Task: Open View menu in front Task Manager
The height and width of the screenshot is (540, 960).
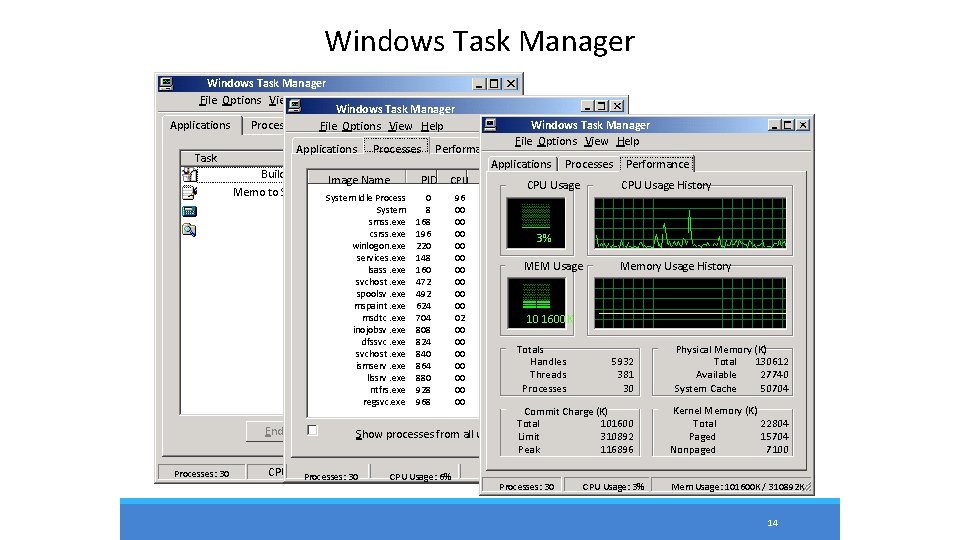Action: pos(596,141)
